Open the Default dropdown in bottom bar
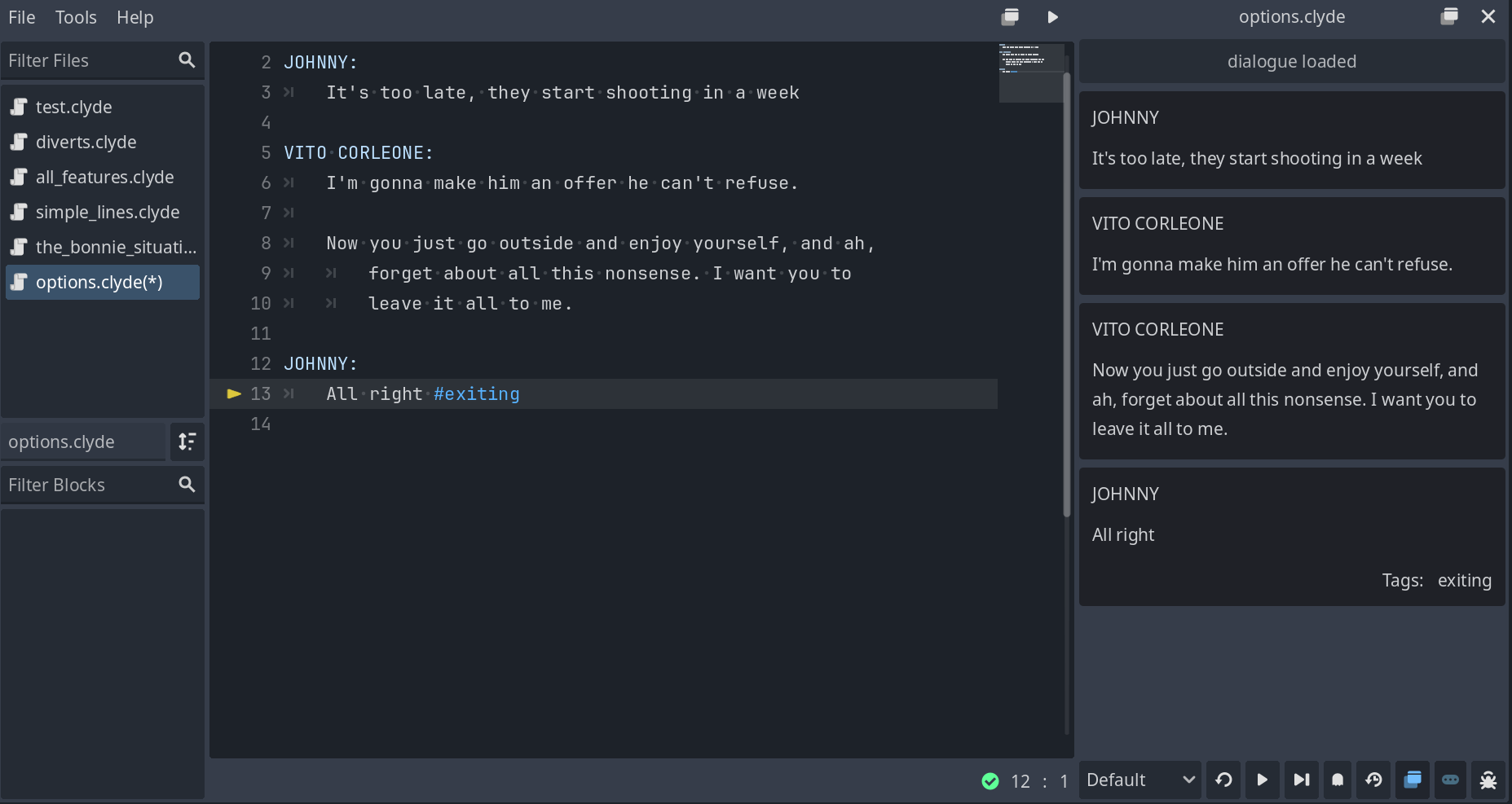Screen dimensions: 1512x804 1140,780
